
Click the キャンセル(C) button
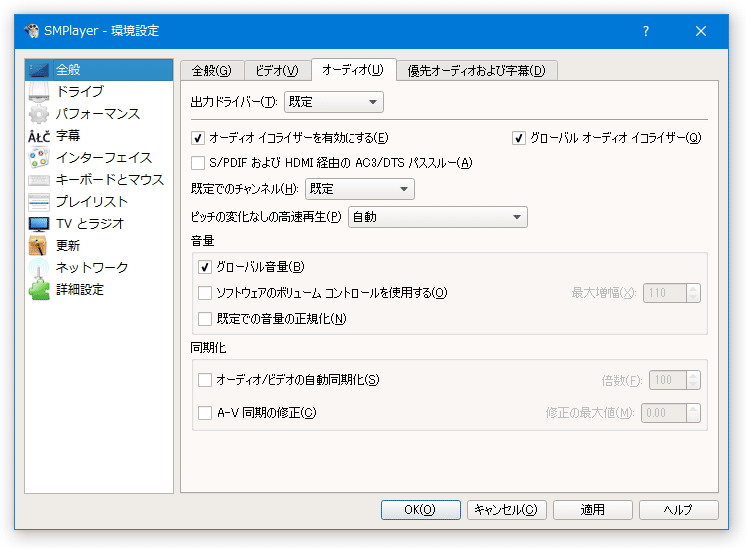coord(507,510)
